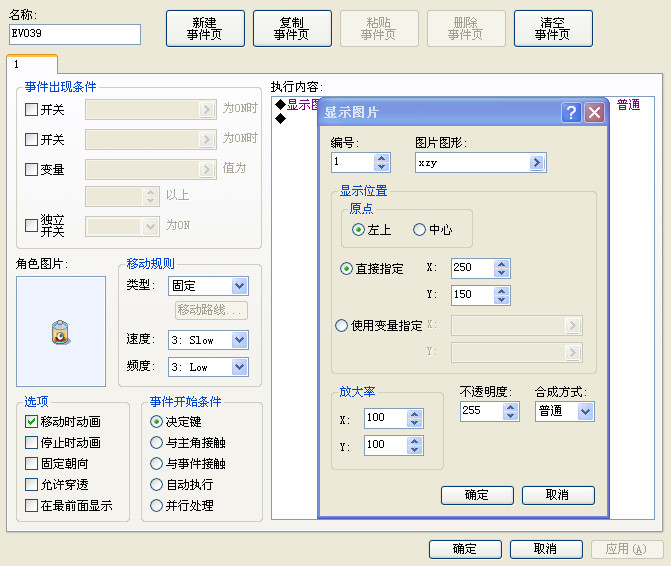Select the 与主角接触 trigger
Image resolution: width=671 pixels, height=566 pixels.
coord(157,442)
